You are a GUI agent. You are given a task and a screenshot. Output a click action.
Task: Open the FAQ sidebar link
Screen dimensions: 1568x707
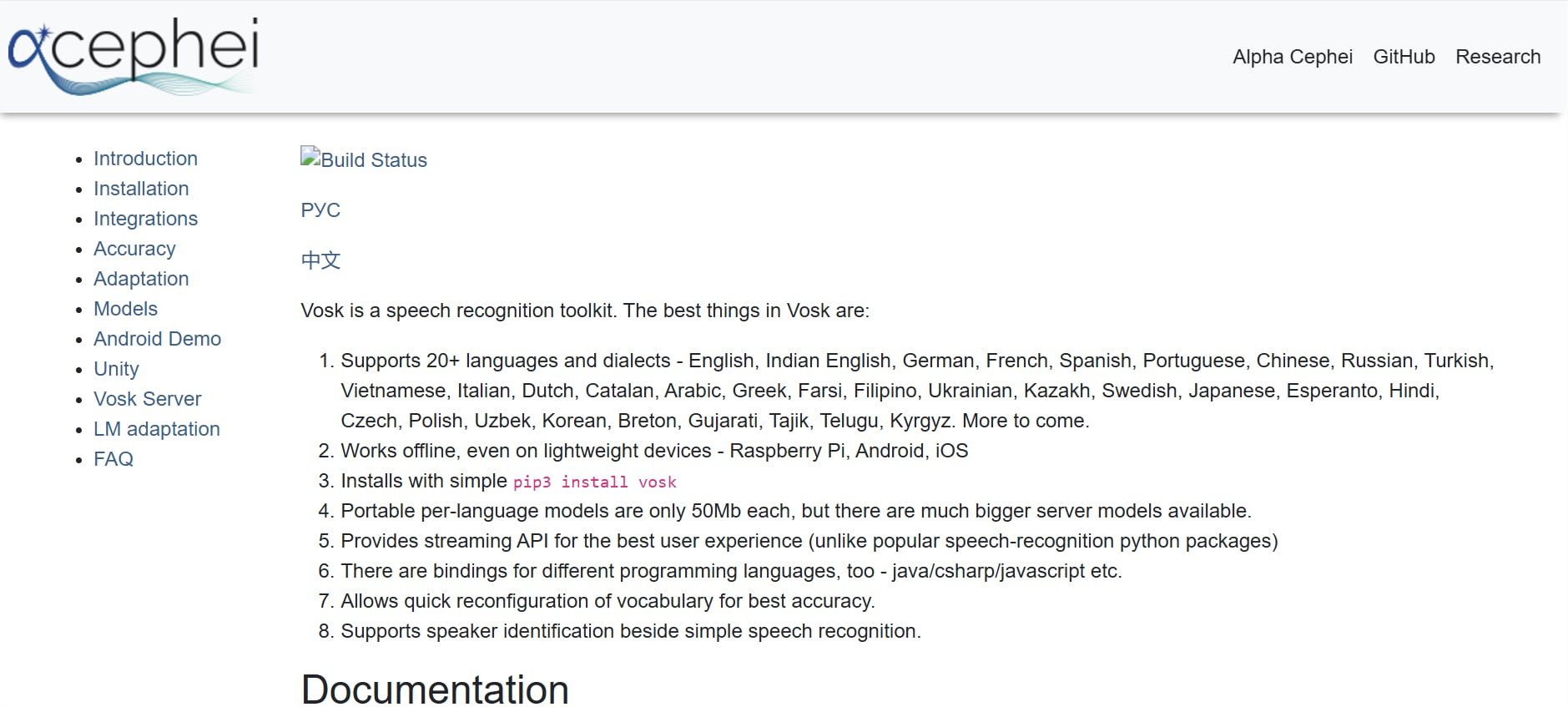(x=113, y=459)
